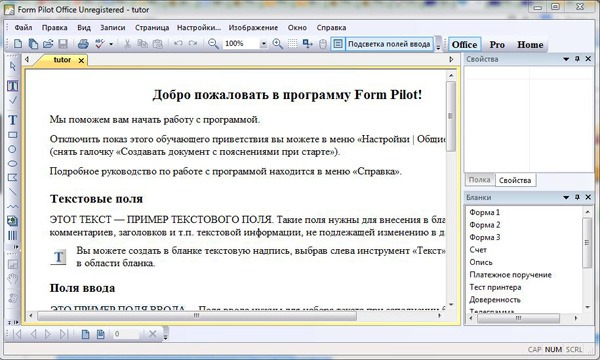Click the mouse icon in toolbar
The width and height of the screenshot is (600, 360).
323,44
